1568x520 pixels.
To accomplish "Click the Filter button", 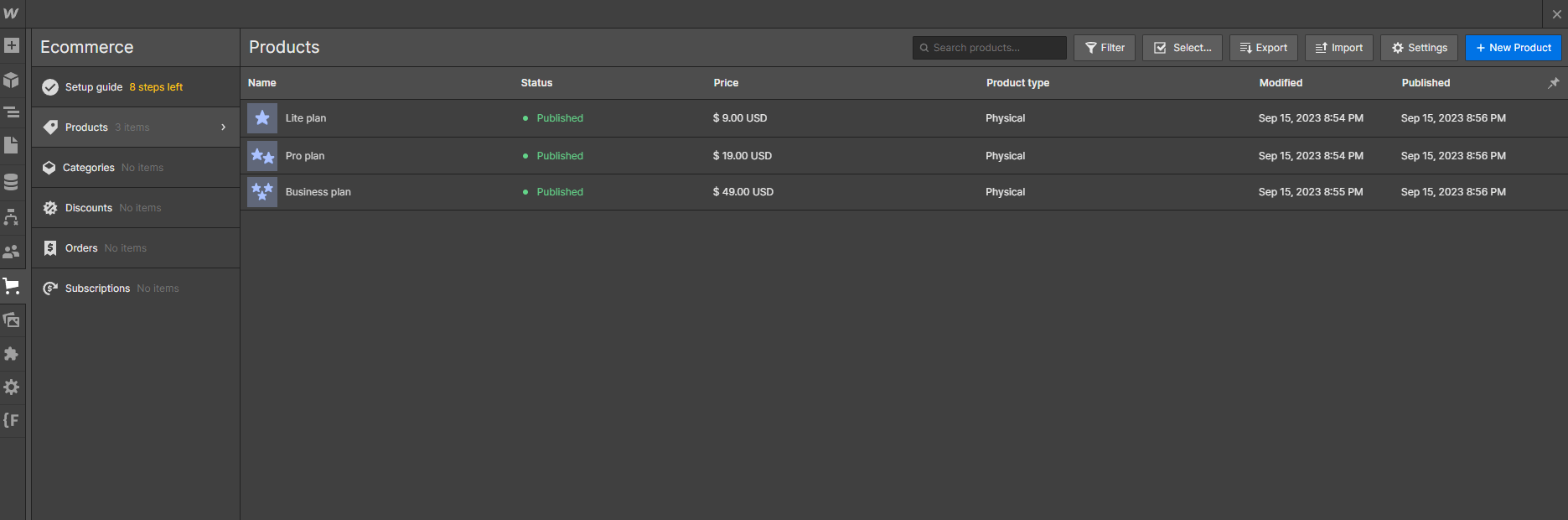I will pos(1105,48).
